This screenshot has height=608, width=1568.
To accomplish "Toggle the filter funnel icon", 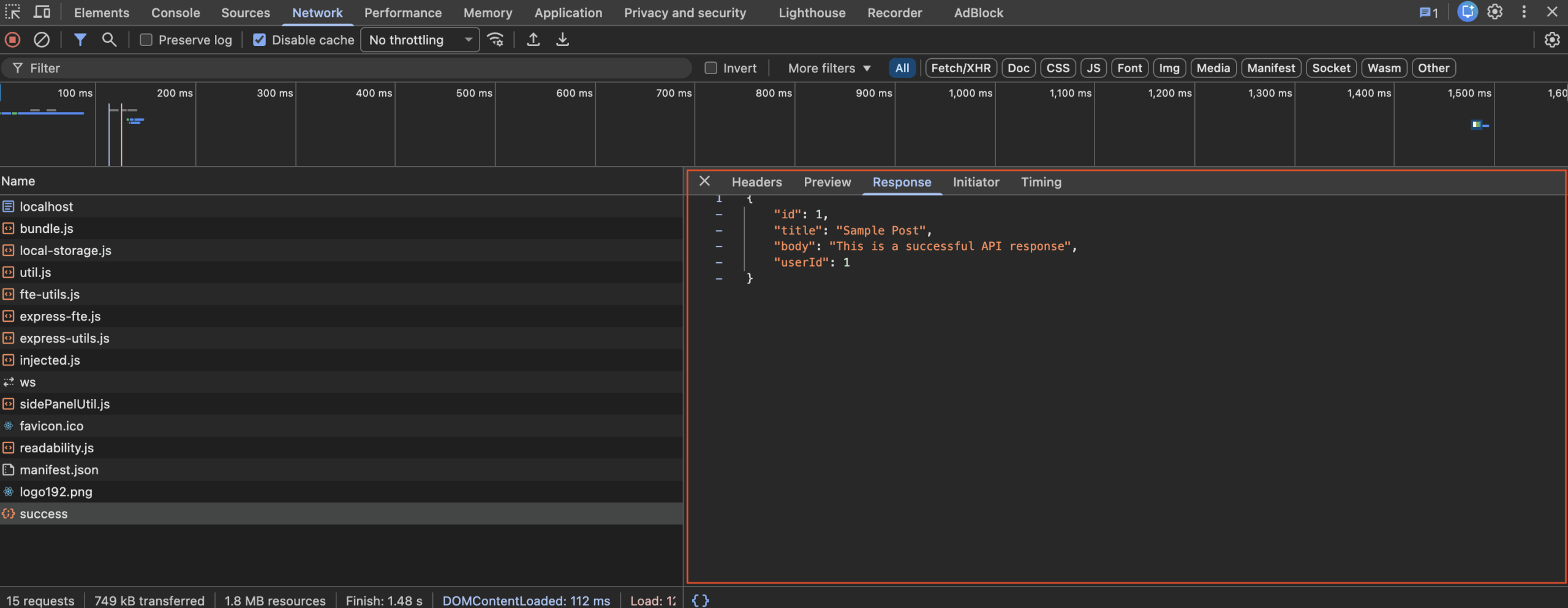I will [80, 40].
